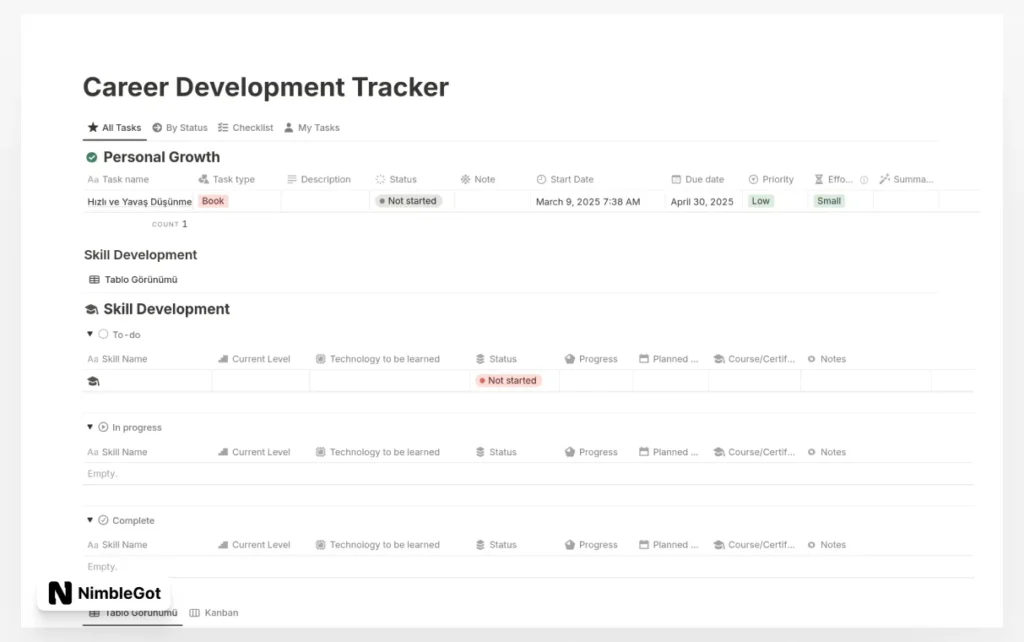Collapse the Complete group triangle
This screenshot has height=642, width=1024.
pos(89,520)
